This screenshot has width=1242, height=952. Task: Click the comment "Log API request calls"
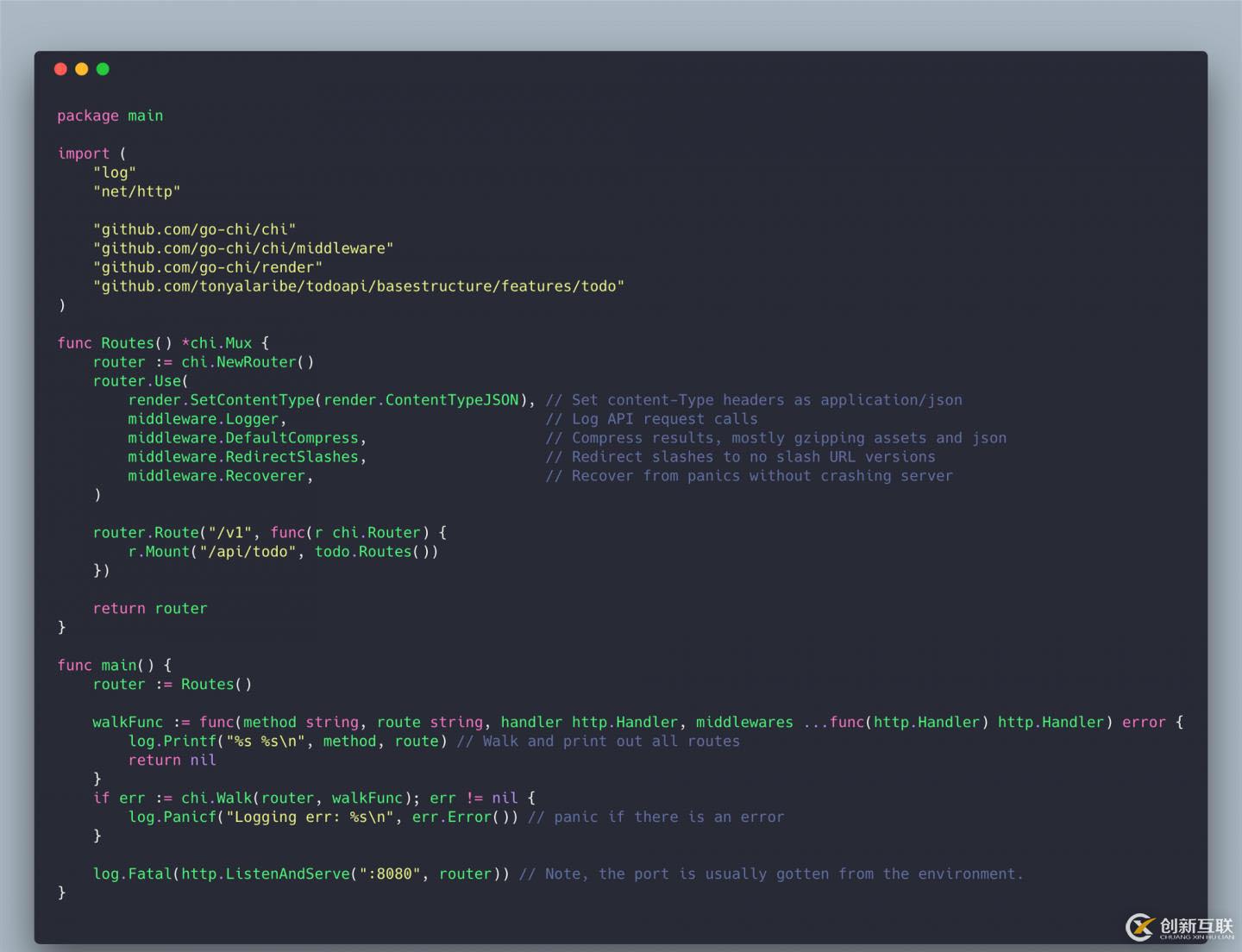pos(651,419)
